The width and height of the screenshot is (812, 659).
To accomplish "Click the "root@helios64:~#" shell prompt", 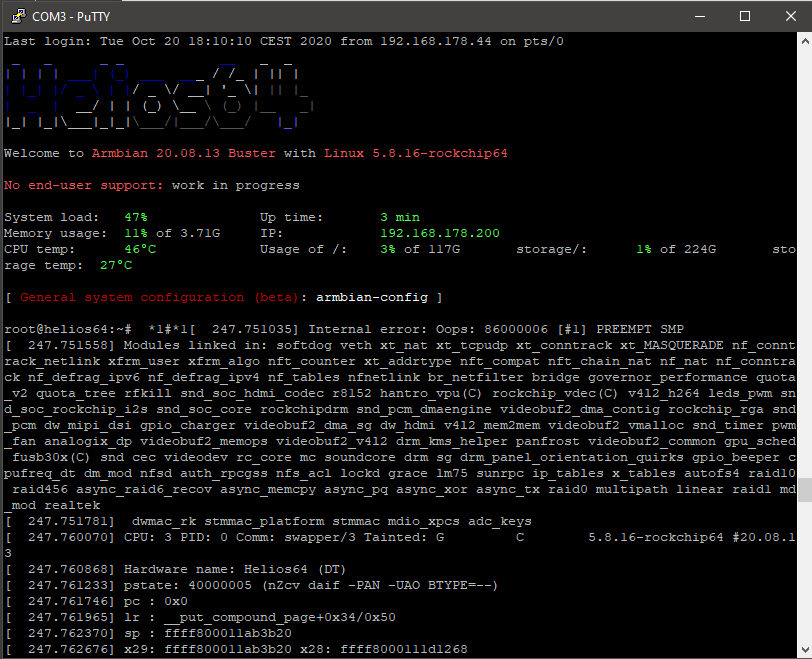I will (68, 330).
